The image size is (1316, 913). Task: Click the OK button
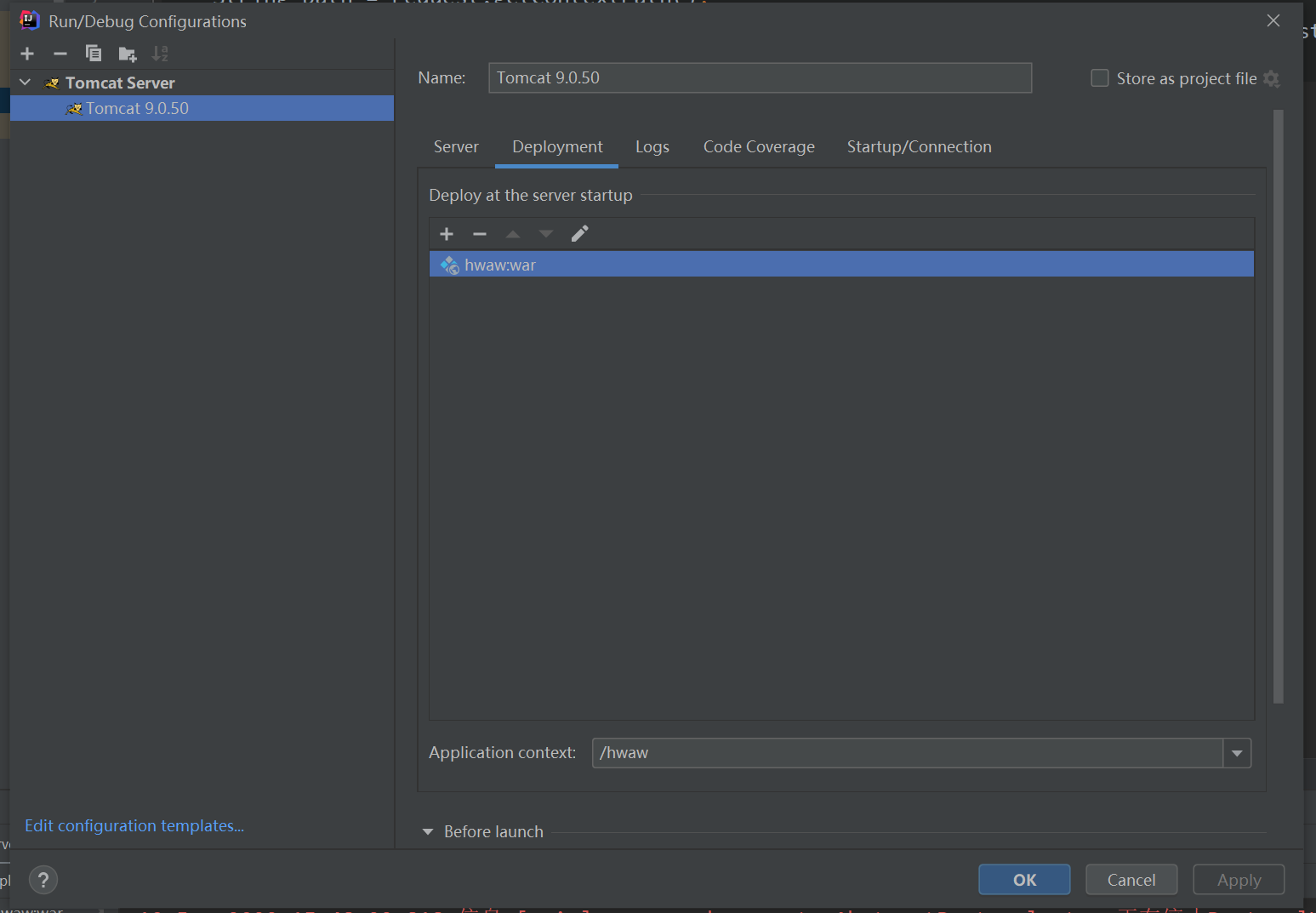point(1024,880)
